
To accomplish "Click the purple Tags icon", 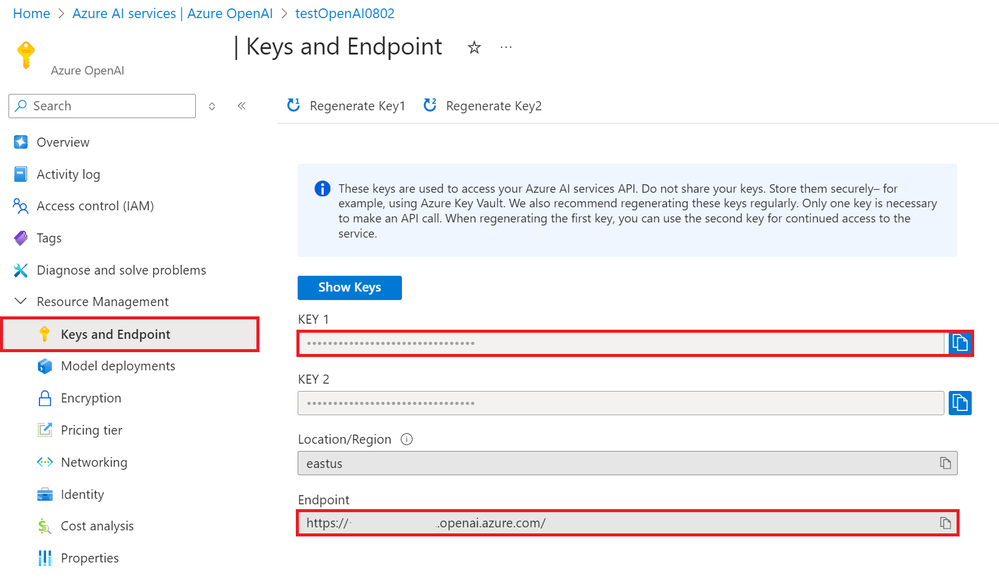I will click(20, 238).
